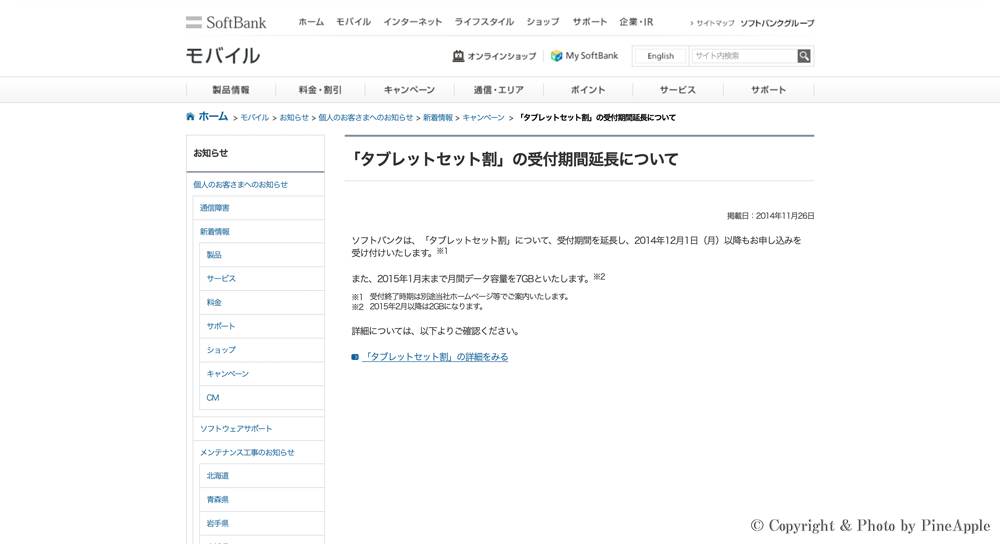This screenshot has width=1000, height=544.
Task: Click the search magnifier icon
Action: pyautogui.click(x=804, y=56)
